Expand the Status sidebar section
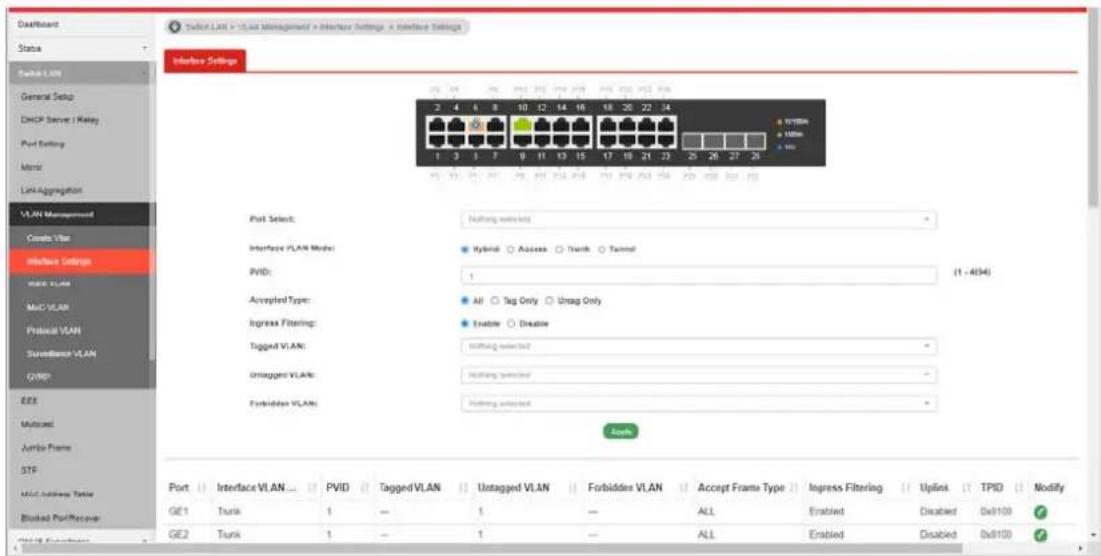Screen dimensions: 1101x556 81,48
